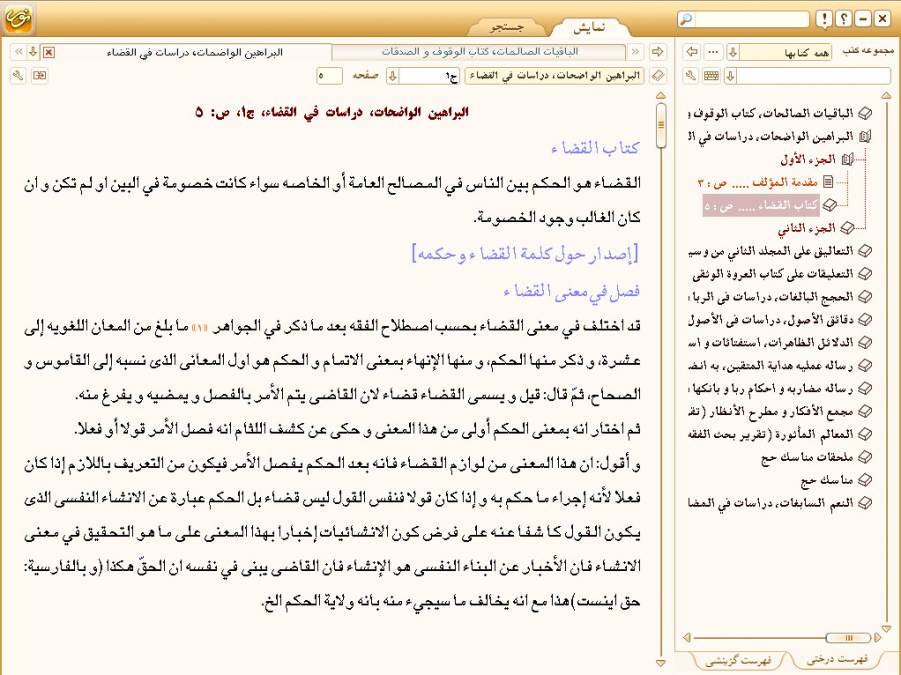
Task: Click the page number input field
Action: click(329, 76)
